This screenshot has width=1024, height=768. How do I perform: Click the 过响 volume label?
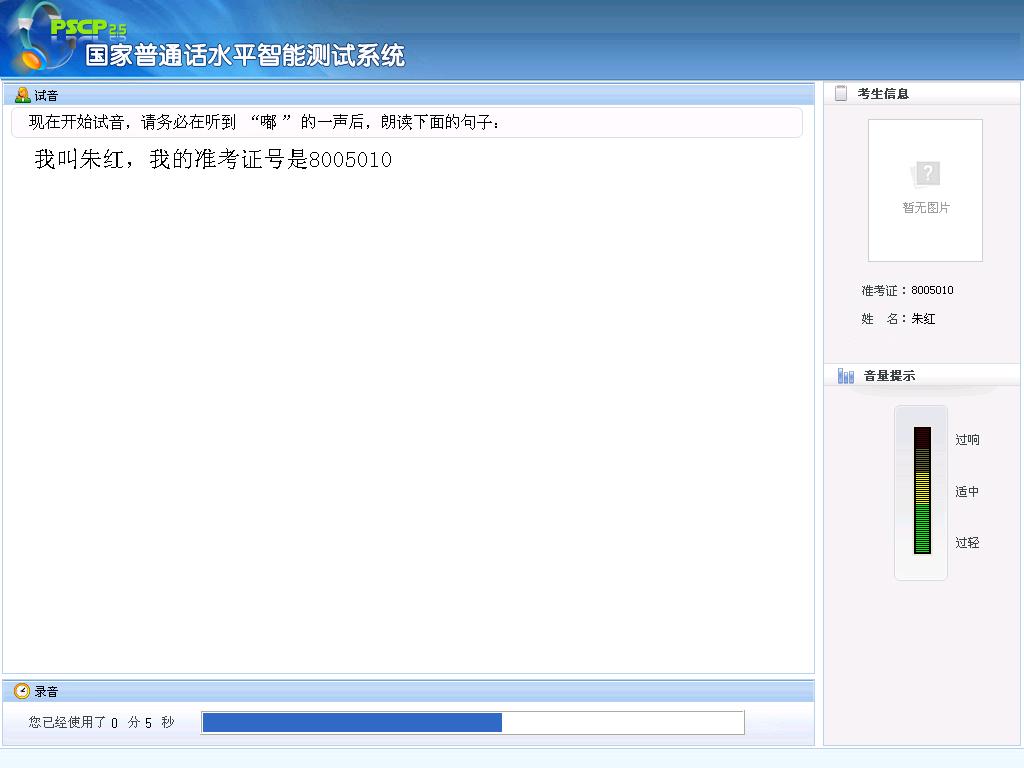pyautogui.click(x=967, y=440)
